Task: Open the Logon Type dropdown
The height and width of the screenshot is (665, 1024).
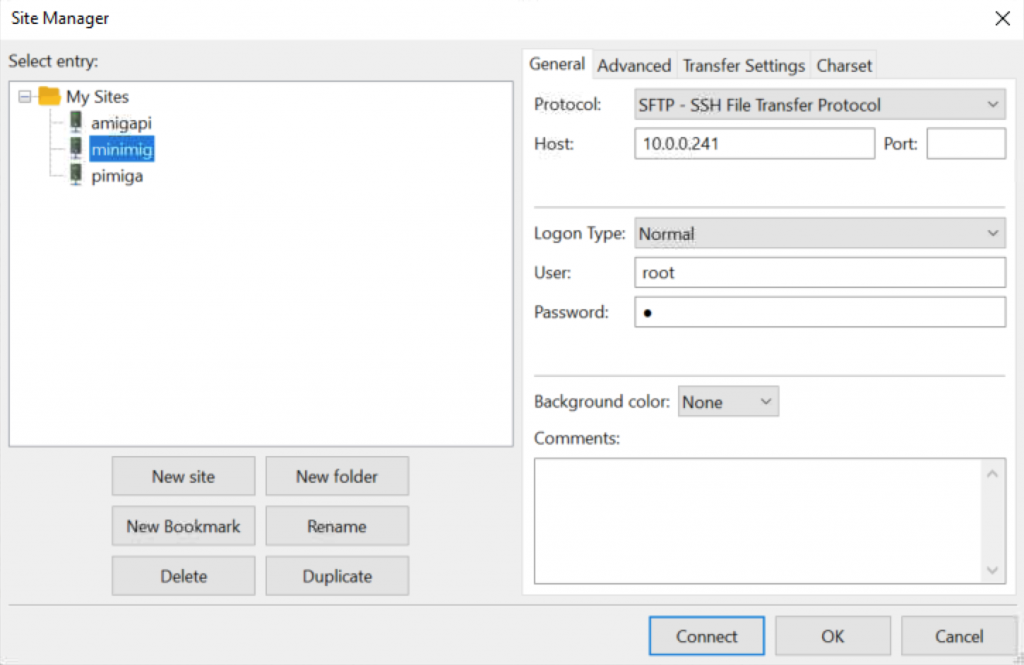Action: point(820,233)
